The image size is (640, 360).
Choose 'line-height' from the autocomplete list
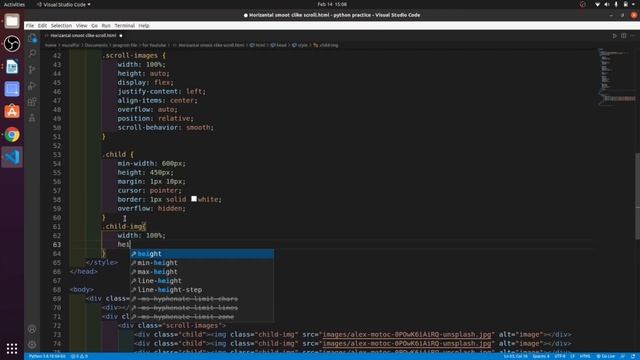(202, 281)
